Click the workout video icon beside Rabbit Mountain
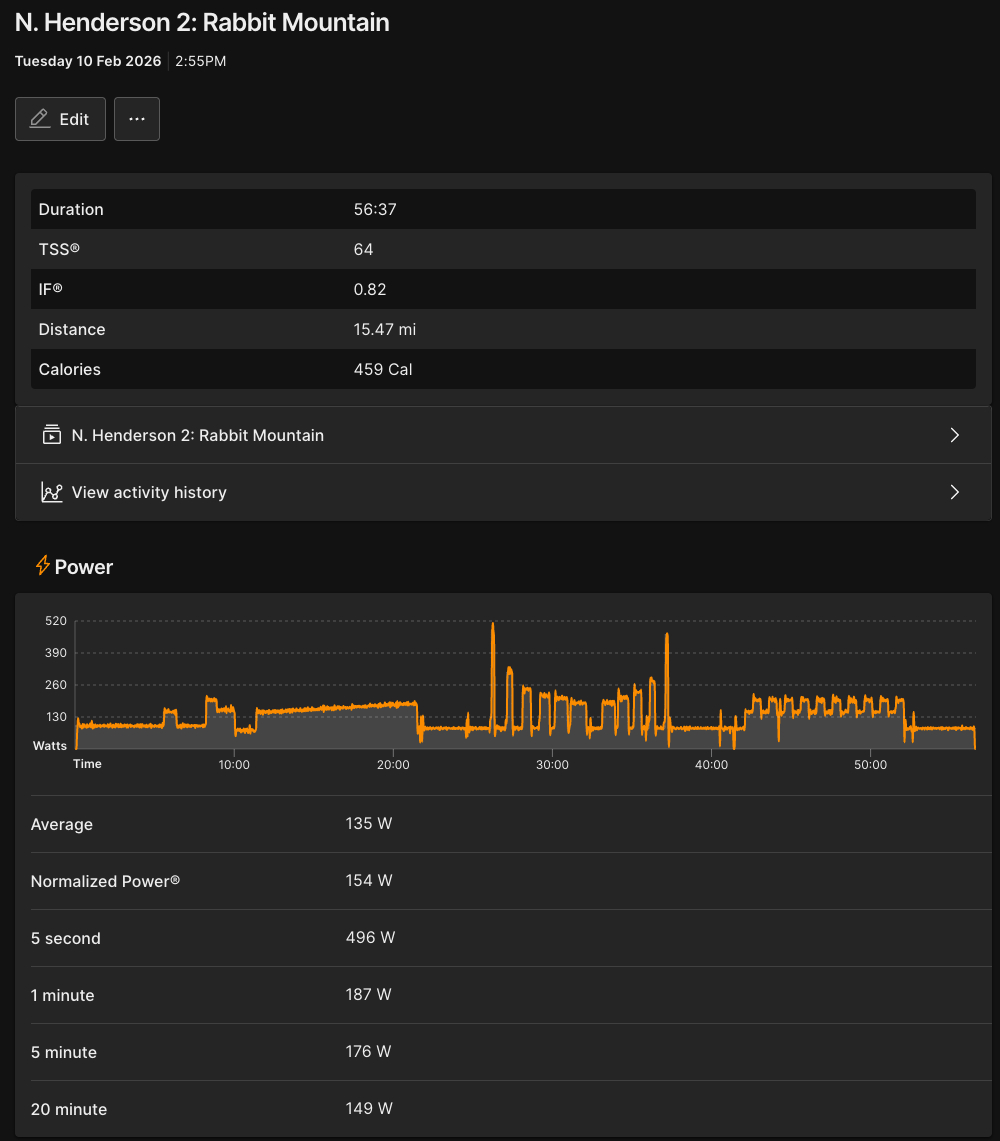This screenshot has width=1000, height=1141. tap(51, 435)
